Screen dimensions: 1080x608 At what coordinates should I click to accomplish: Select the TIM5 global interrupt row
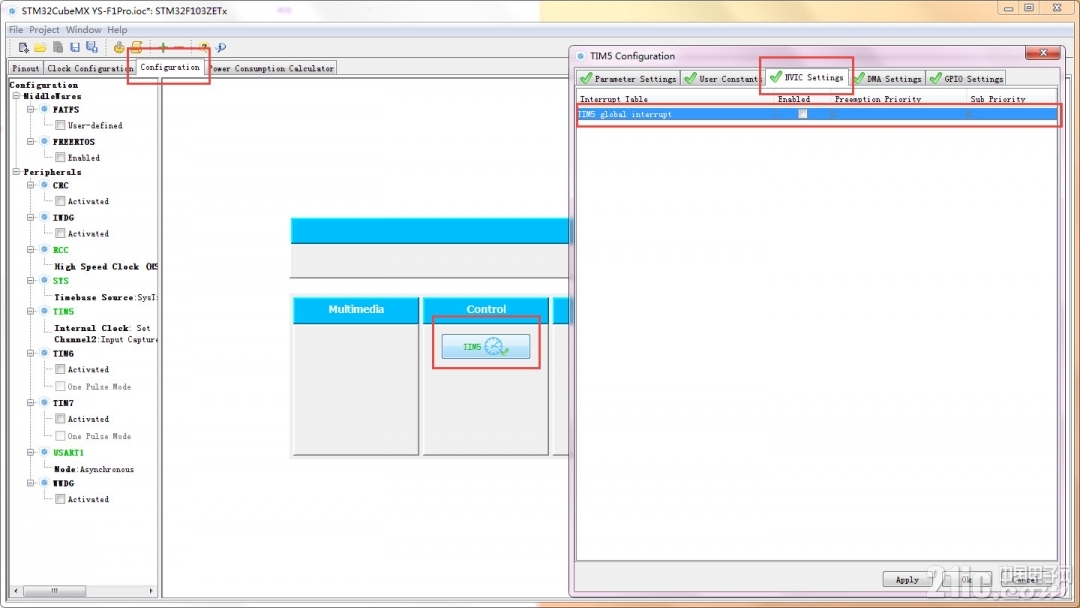point(817,114)
